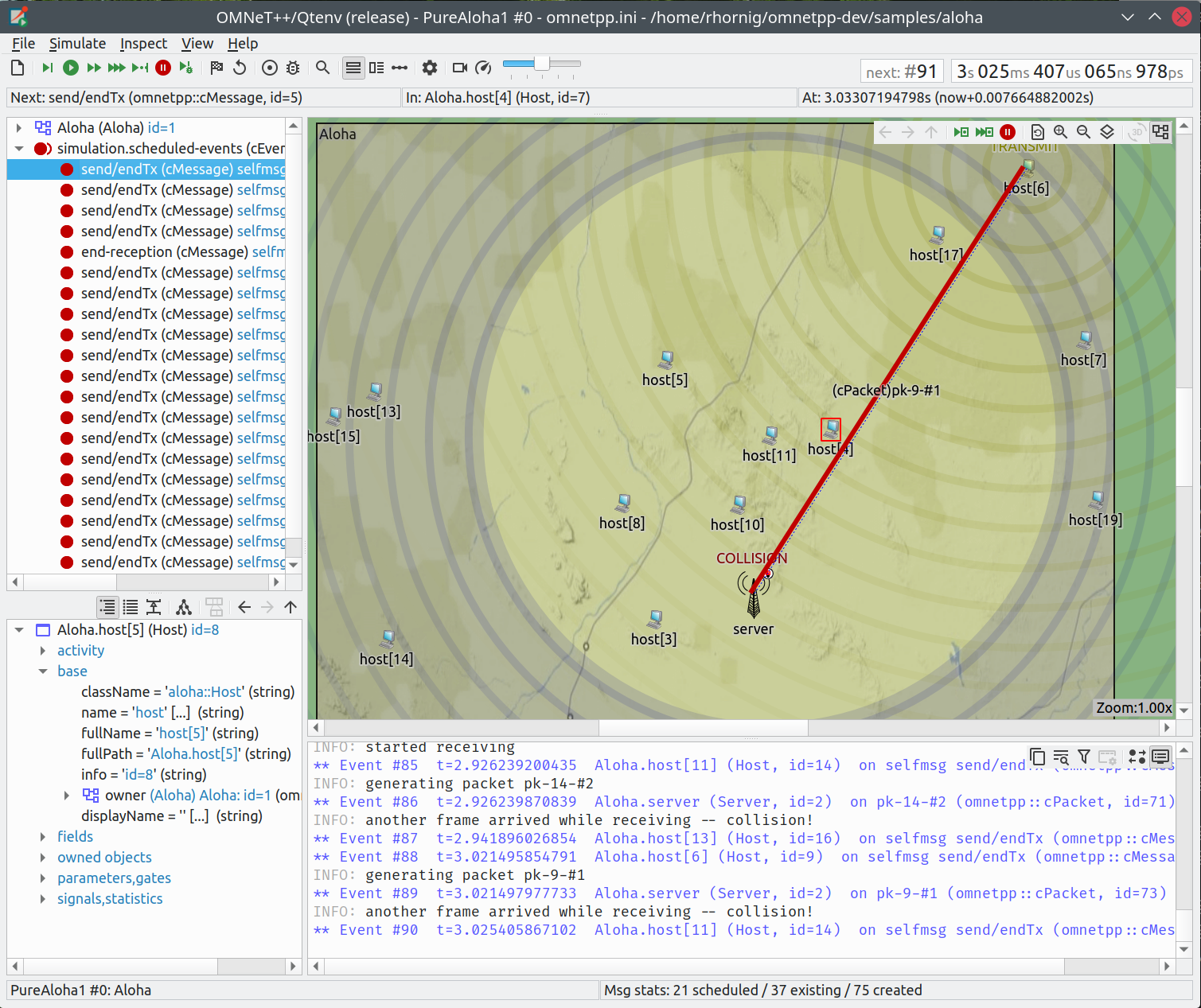This screenshot has width=1201, height=1008.
Task: Click the owned objects link in inspector
Action: coord(104,857)
